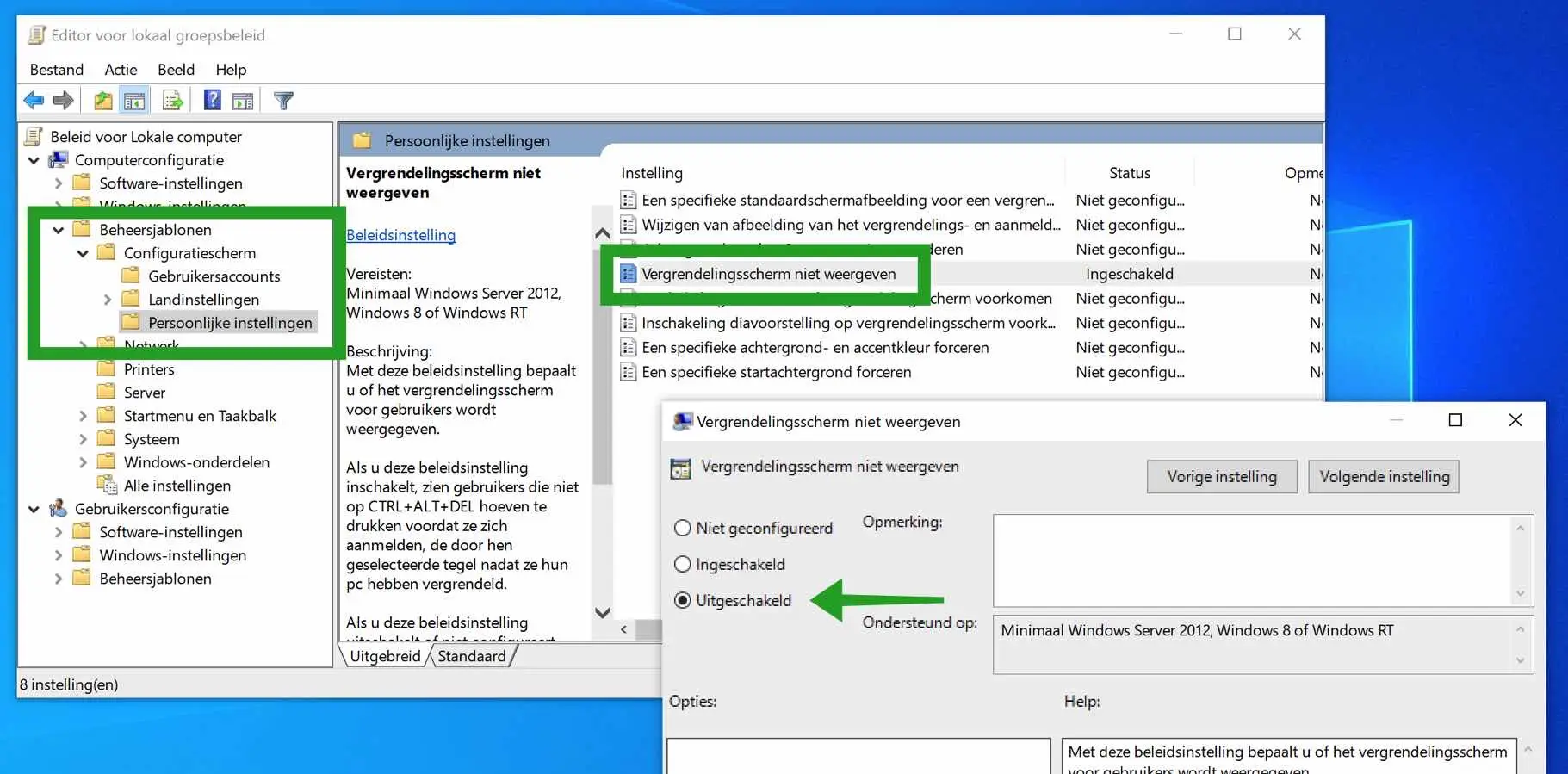Sort by the Instelling column header
This screenshot has width=1568, height=774.
[652, 173]
